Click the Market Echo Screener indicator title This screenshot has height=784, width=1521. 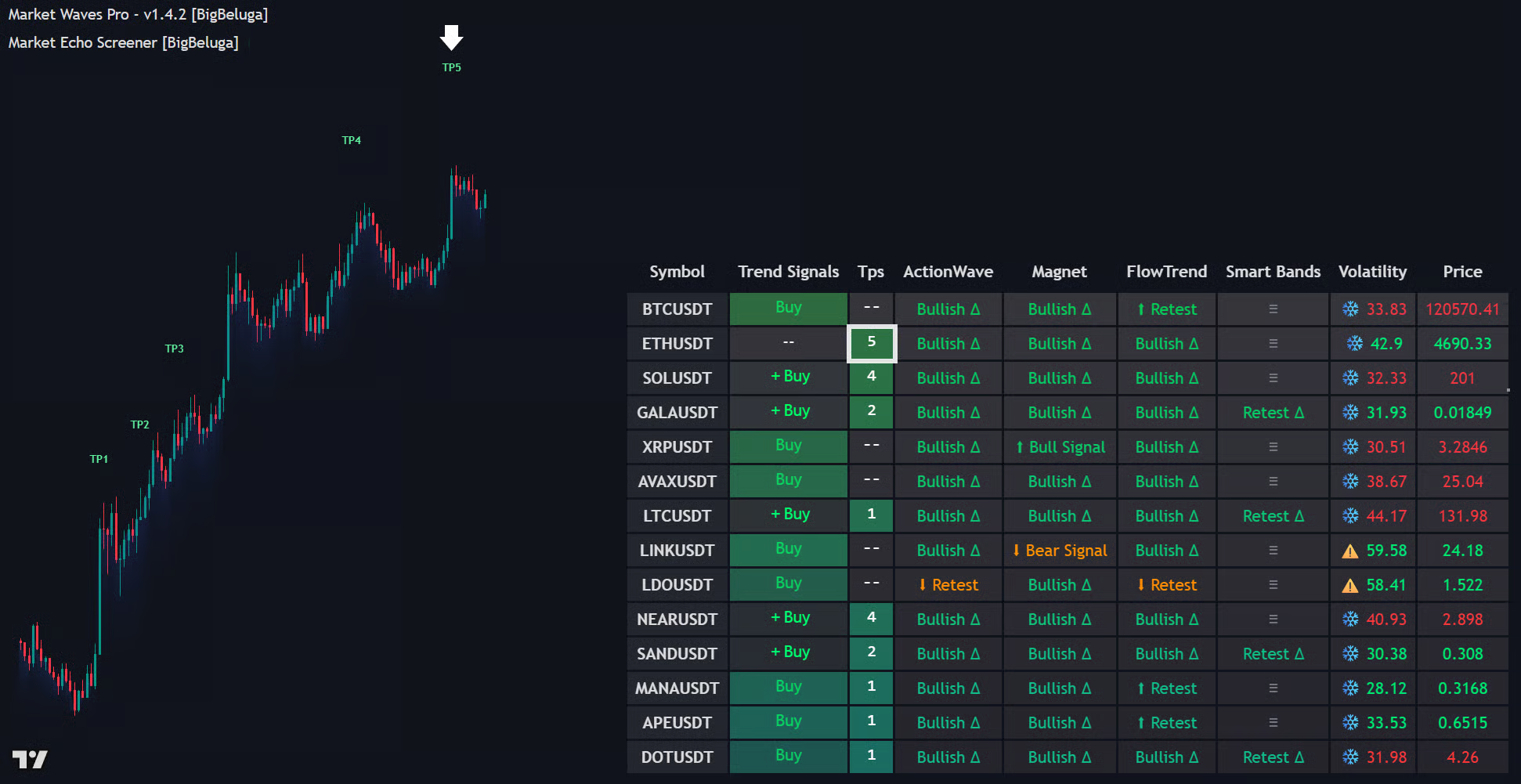coord(123,43)
